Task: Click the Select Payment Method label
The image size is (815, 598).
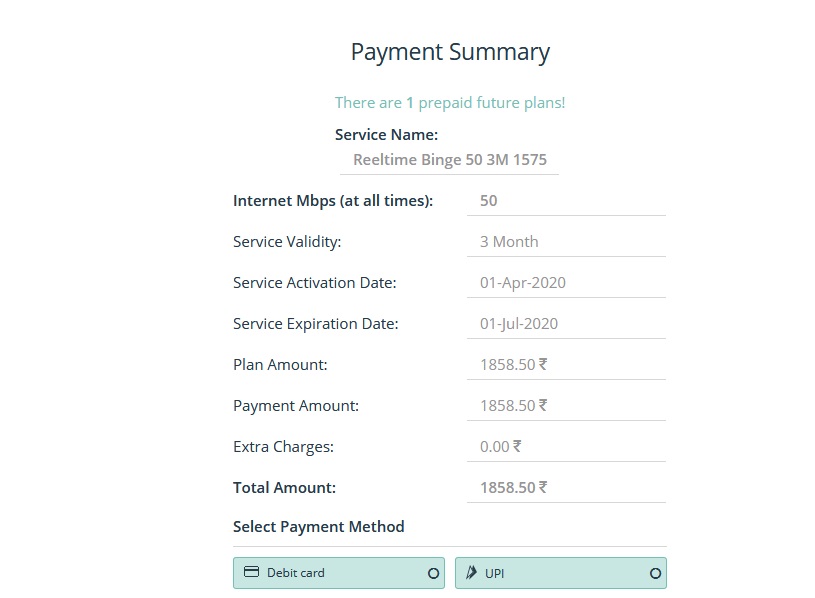Action: (319, 527)
